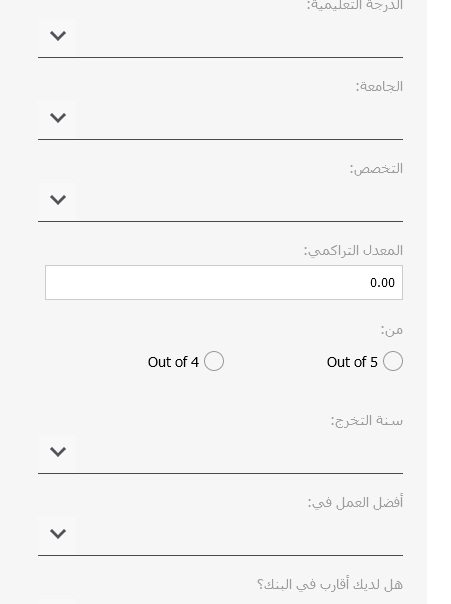Click the المعدل التراكمي field label
Image resolution: width=451 pixels, height=604 pixels.
[x=353, y=250]
